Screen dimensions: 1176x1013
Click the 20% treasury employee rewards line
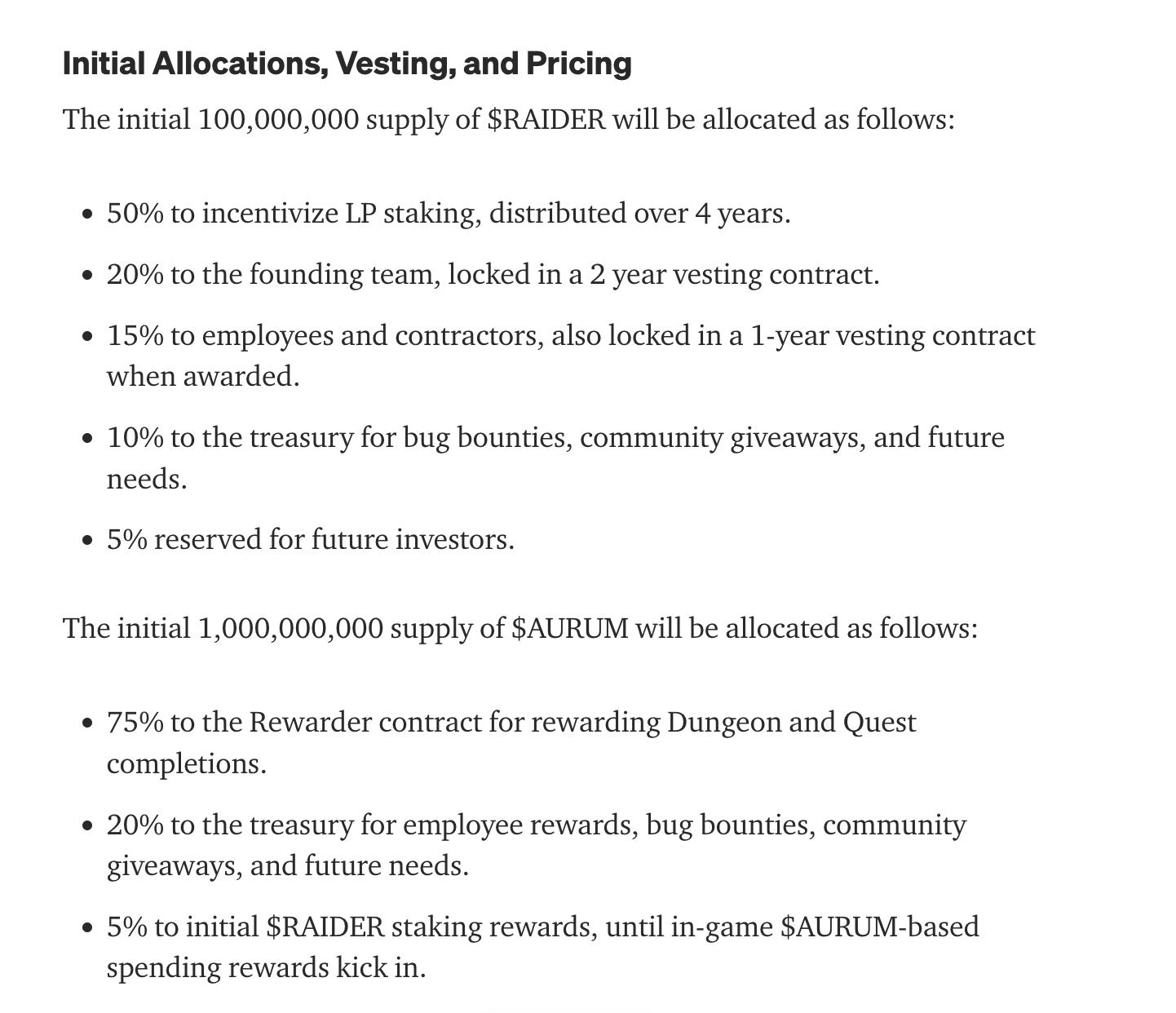[x=537, y=825]
